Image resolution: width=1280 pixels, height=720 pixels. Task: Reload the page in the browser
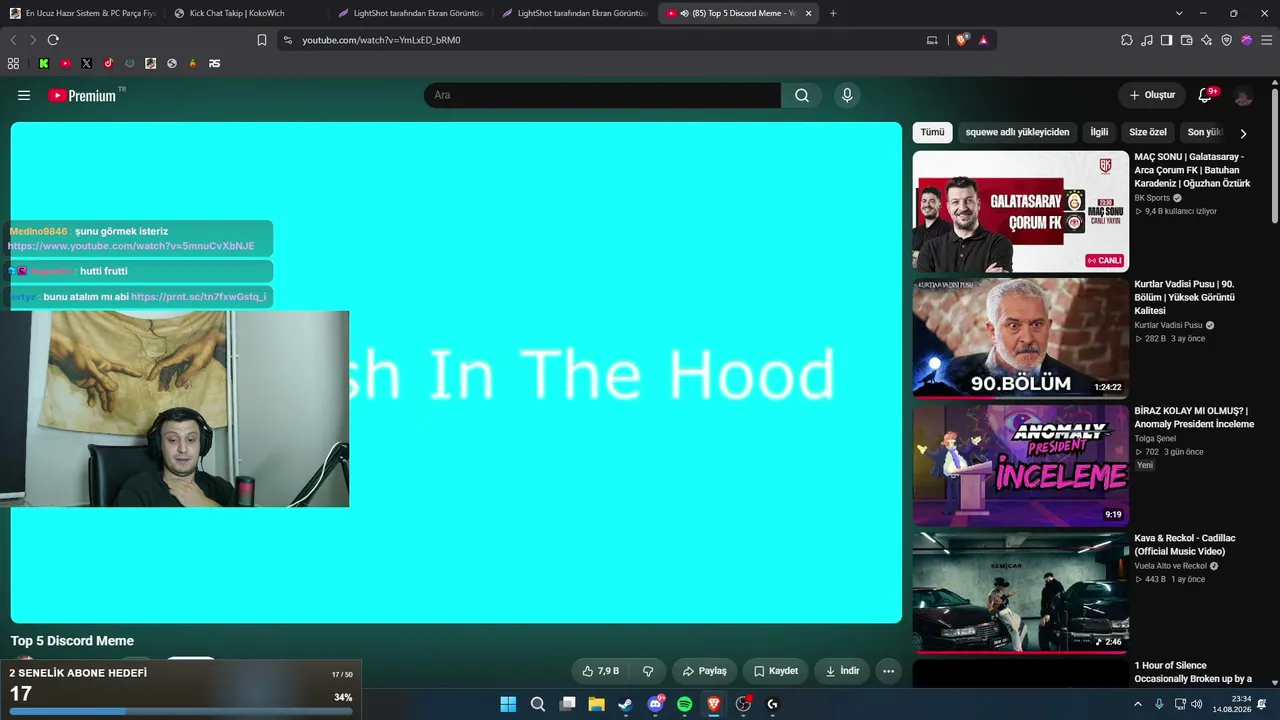53,40
